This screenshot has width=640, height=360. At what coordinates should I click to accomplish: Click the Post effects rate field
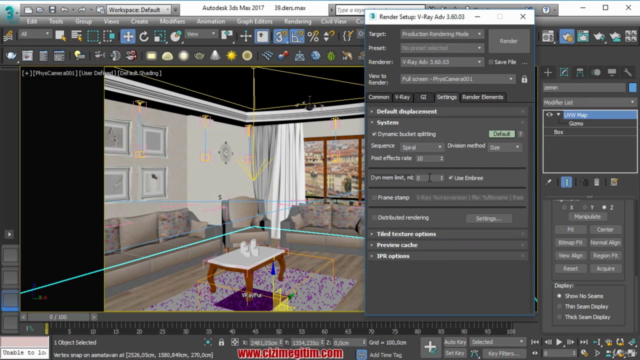click(430, 158)
